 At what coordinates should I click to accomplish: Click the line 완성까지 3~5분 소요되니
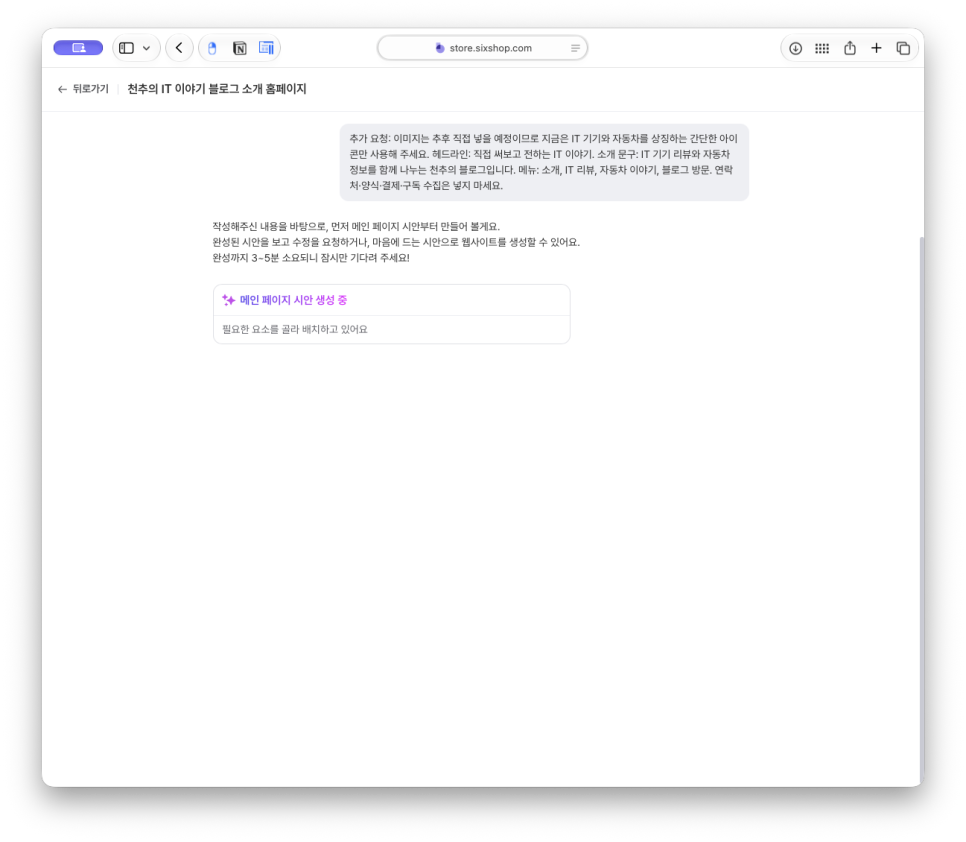311,258
